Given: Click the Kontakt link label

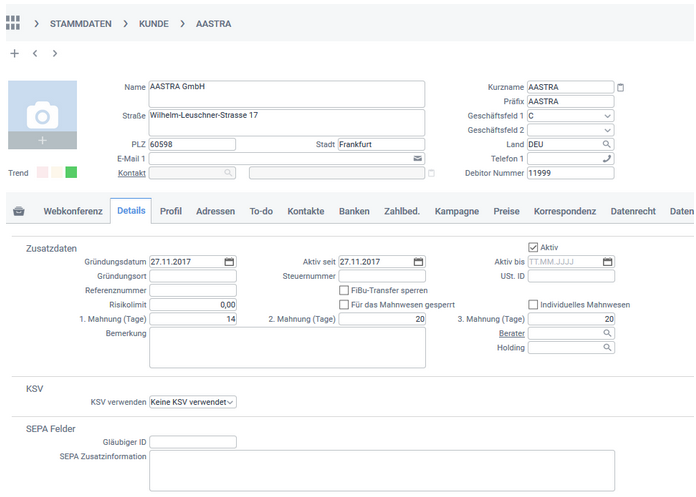Looking at the screenshot, I should coord(132,173).
